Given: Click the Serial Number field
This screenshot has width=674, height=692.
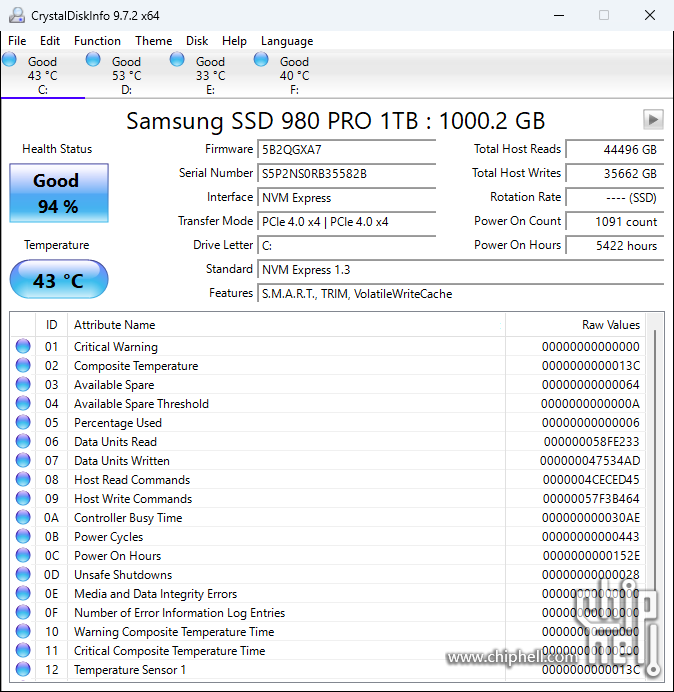Looking at the screenshot, I should tap(347, 173).
